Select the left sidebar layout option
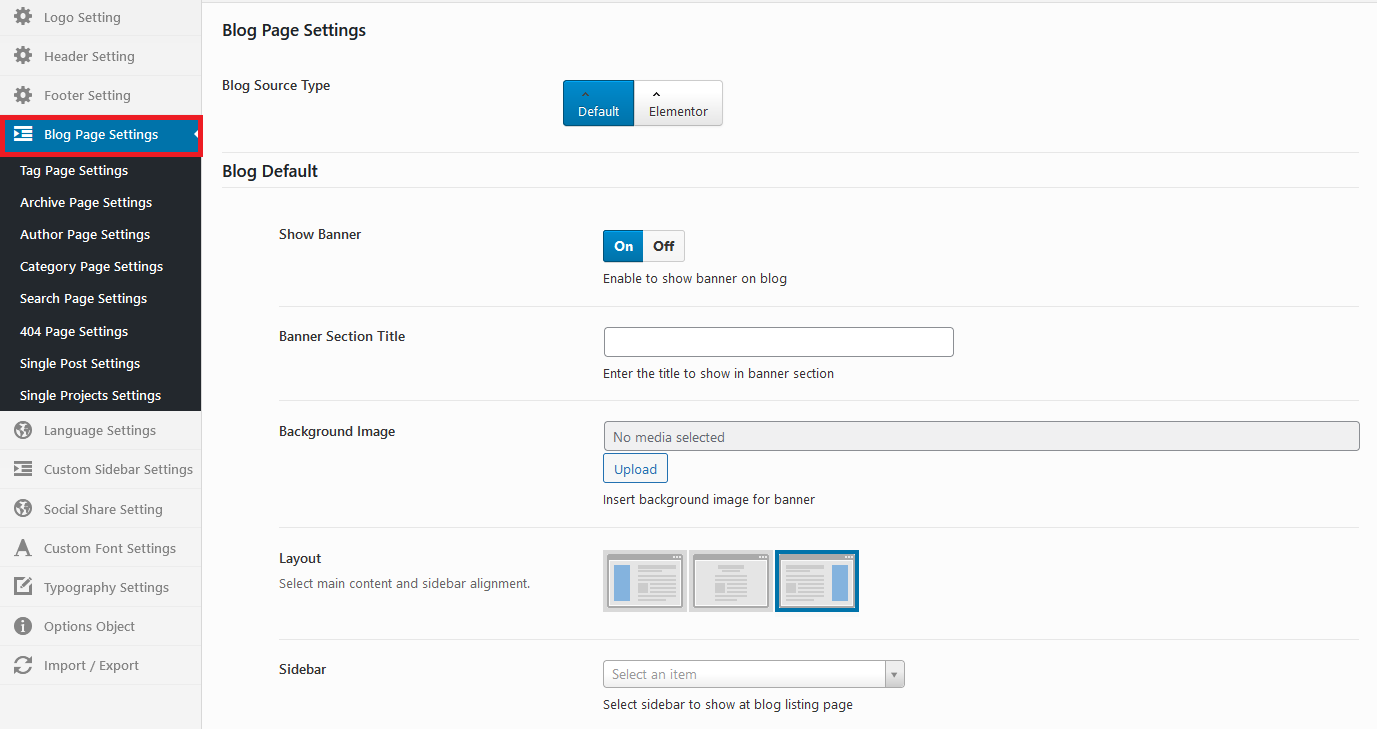Image resolution: width=1377 pixels, height=729 pixels. click(644, 581)
